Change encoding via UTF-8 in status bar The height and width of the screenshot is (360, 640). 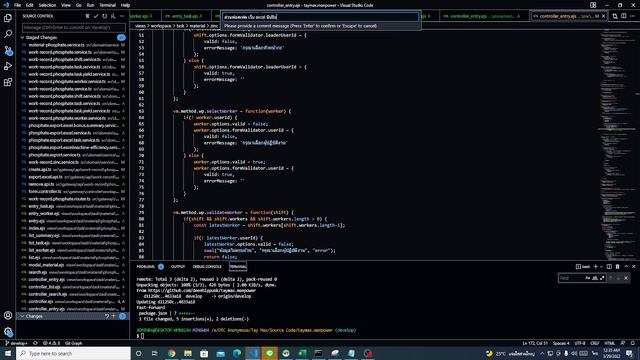(x=580, y=343)
